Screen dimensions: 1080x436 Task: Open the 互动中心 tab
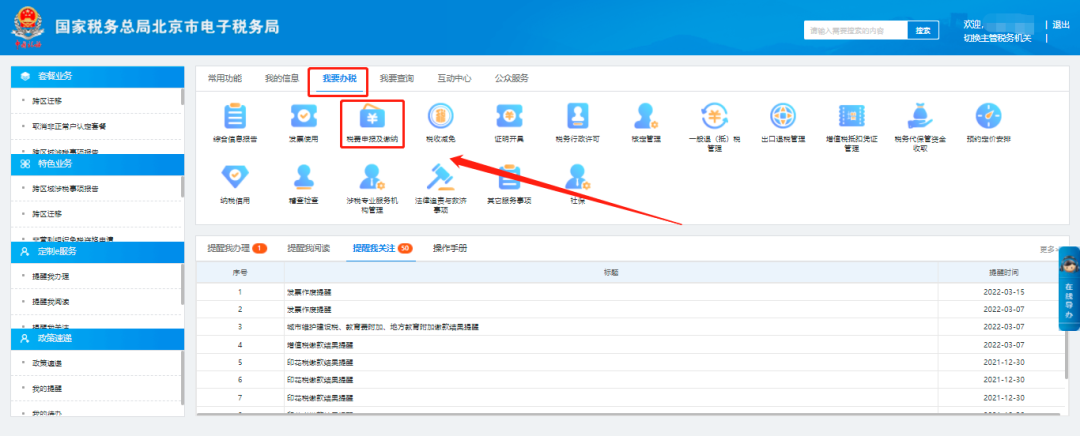tap(454, 78)
